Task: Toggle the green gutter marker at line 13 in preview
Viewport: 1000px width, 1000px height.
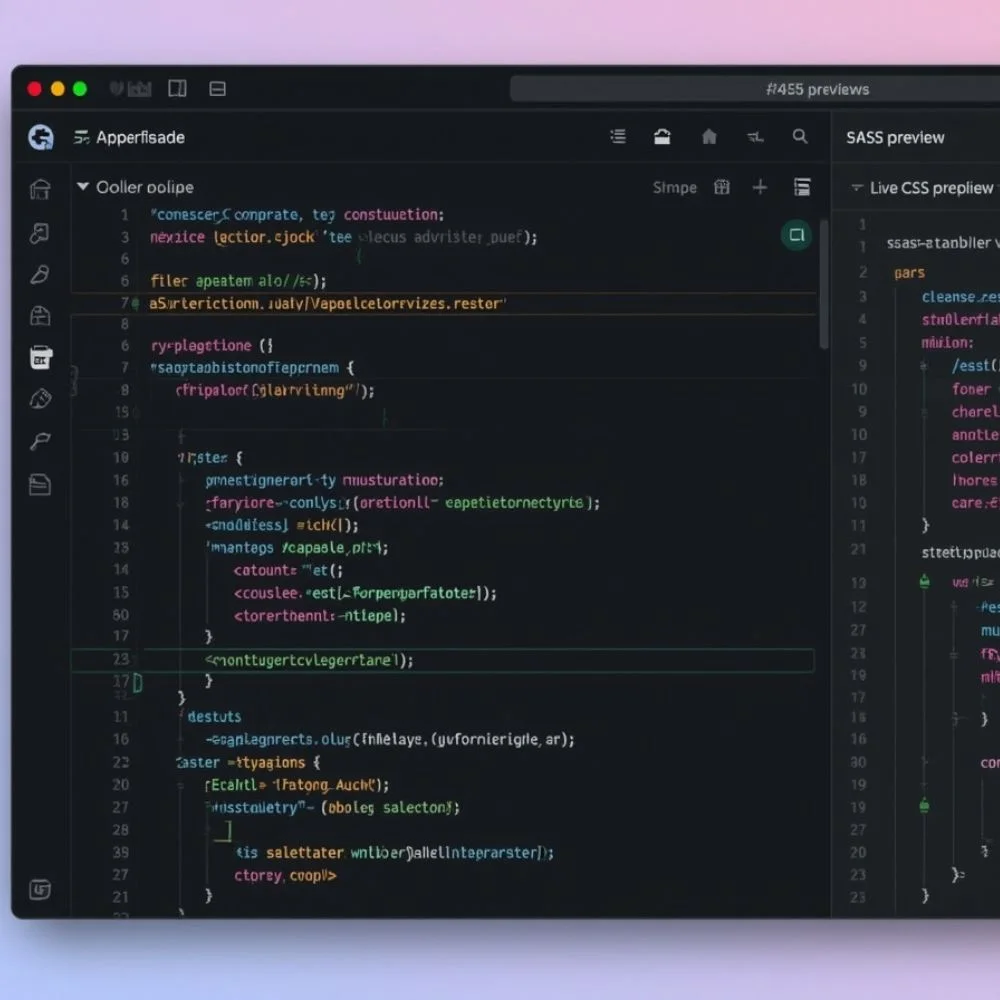Action: pyautogui.click(x=924, y=581)
